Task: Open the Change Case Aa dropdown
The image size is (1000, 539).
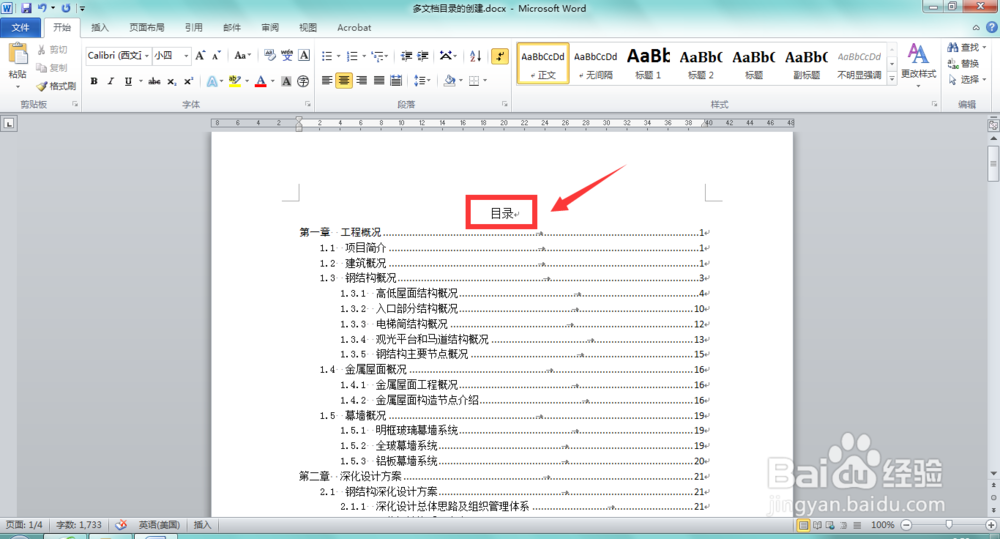Action: pos(242,55)
